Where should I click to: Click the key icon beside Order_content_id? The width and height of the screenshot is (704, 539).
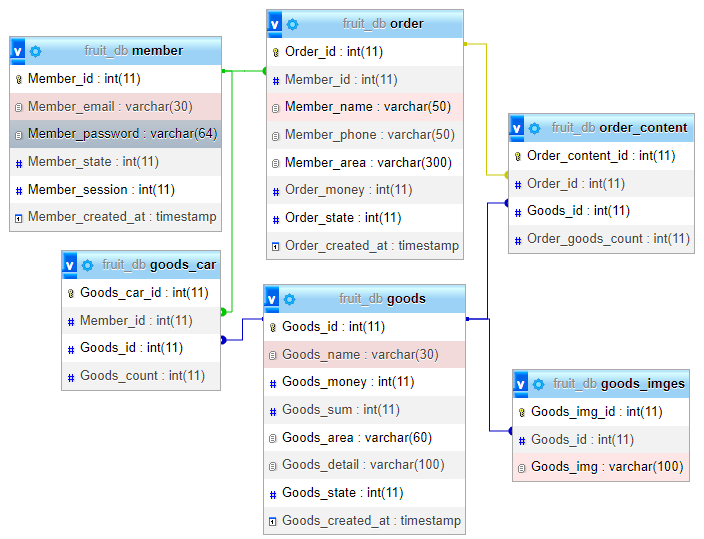tap(518, 157)
